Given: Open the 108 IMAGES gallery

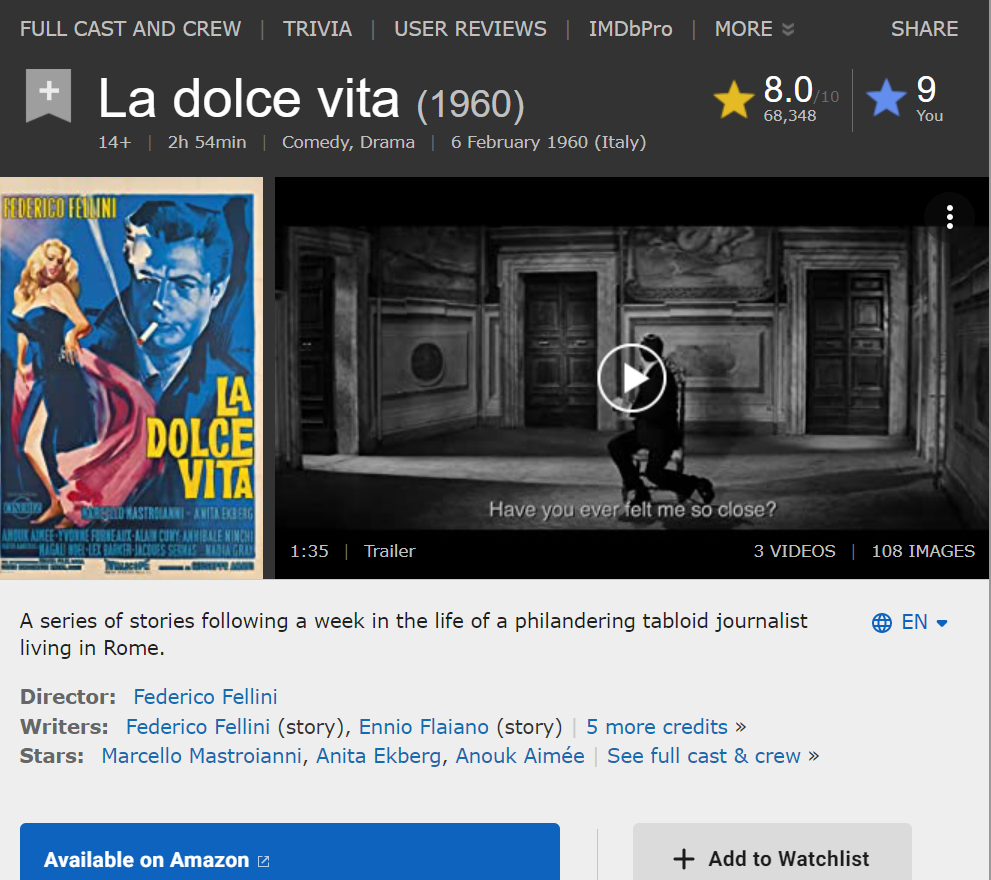Looking at the screenshot, I should [922, 551].
